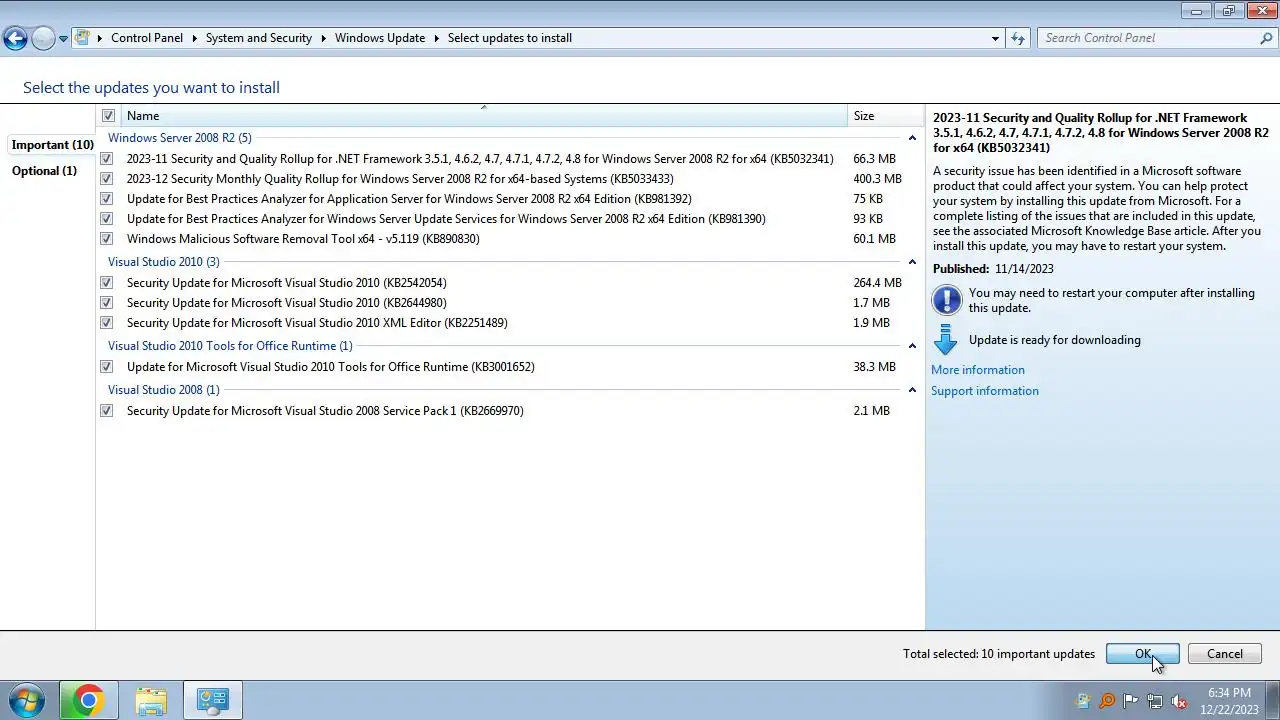Toggle the select-all checkbox in header
Viewport: 1280px width, 720px height.
[x=108, y=116]
